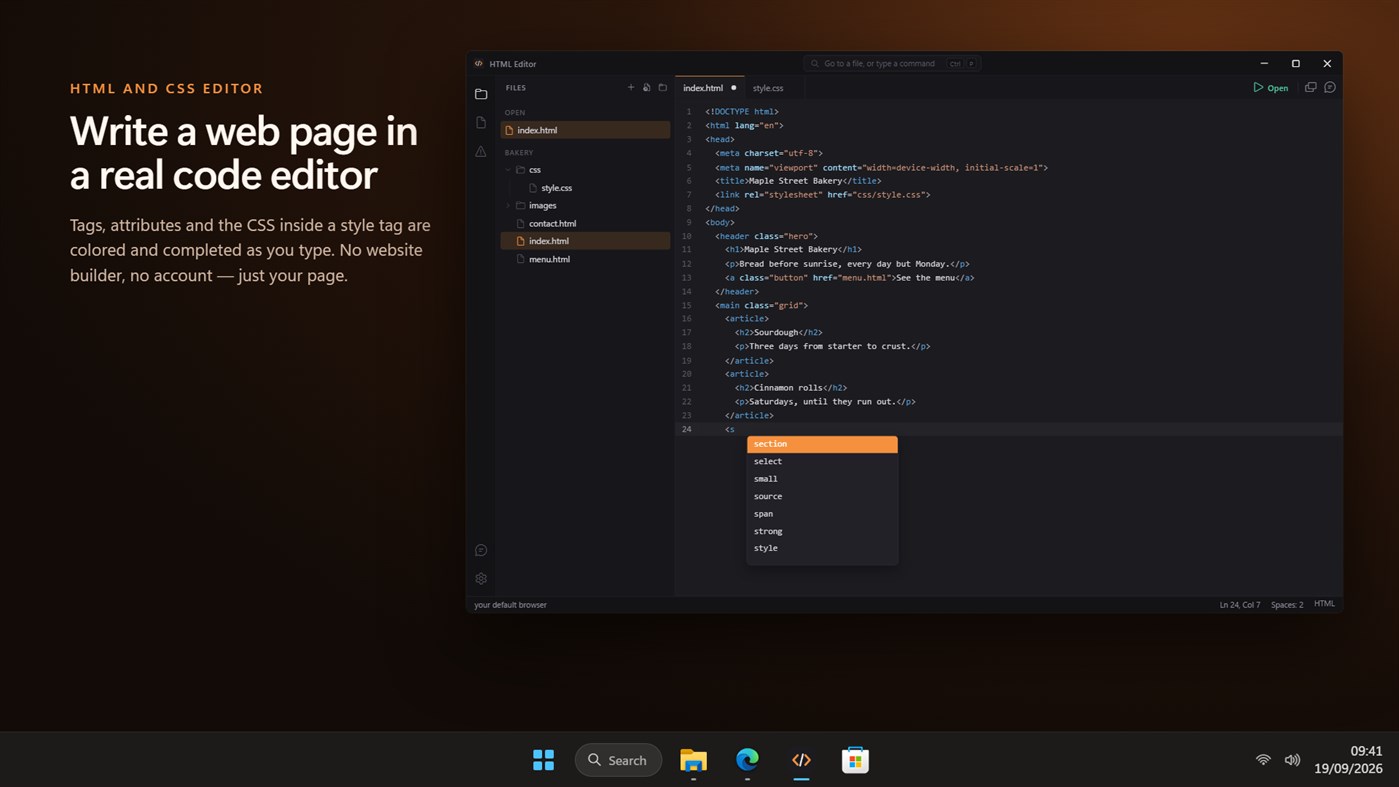Click the Ln 24, Col 7 status entry

(1240, 605)
